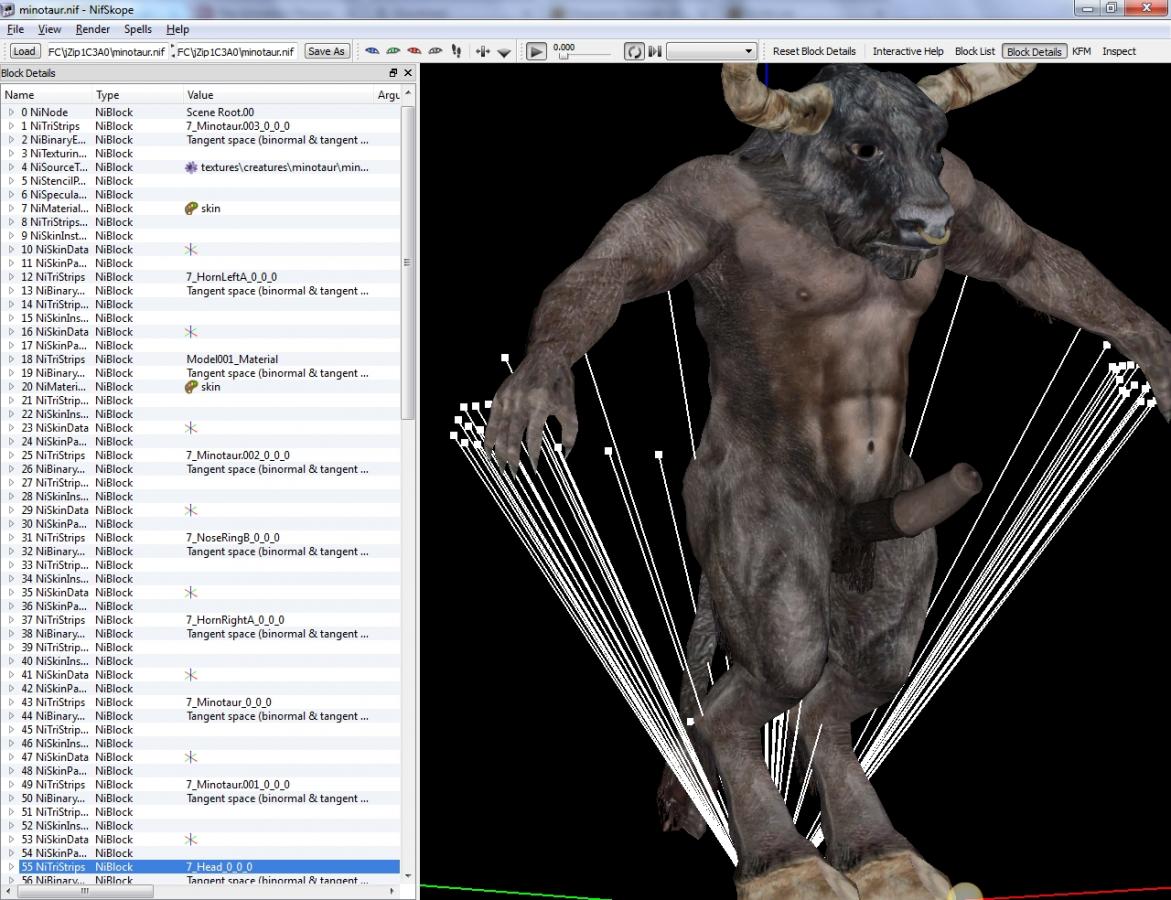The image size is (1171, 900).
Task: Toggle animation loop button
Action: (x=634, y=52)
